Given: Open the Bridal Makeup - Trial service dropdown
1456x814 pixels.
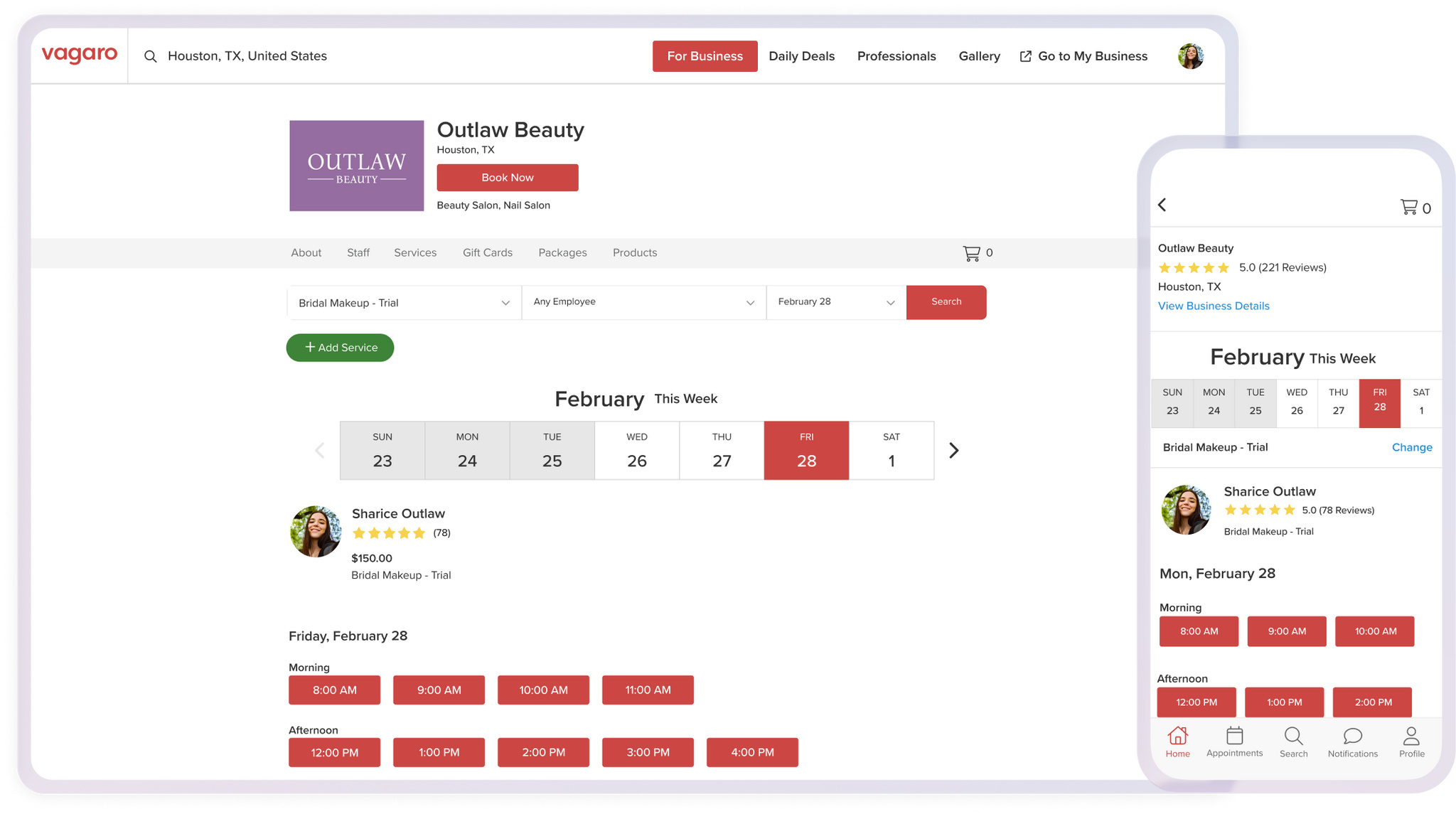Looking at the screenshot, I should click(x=405, y=303).
